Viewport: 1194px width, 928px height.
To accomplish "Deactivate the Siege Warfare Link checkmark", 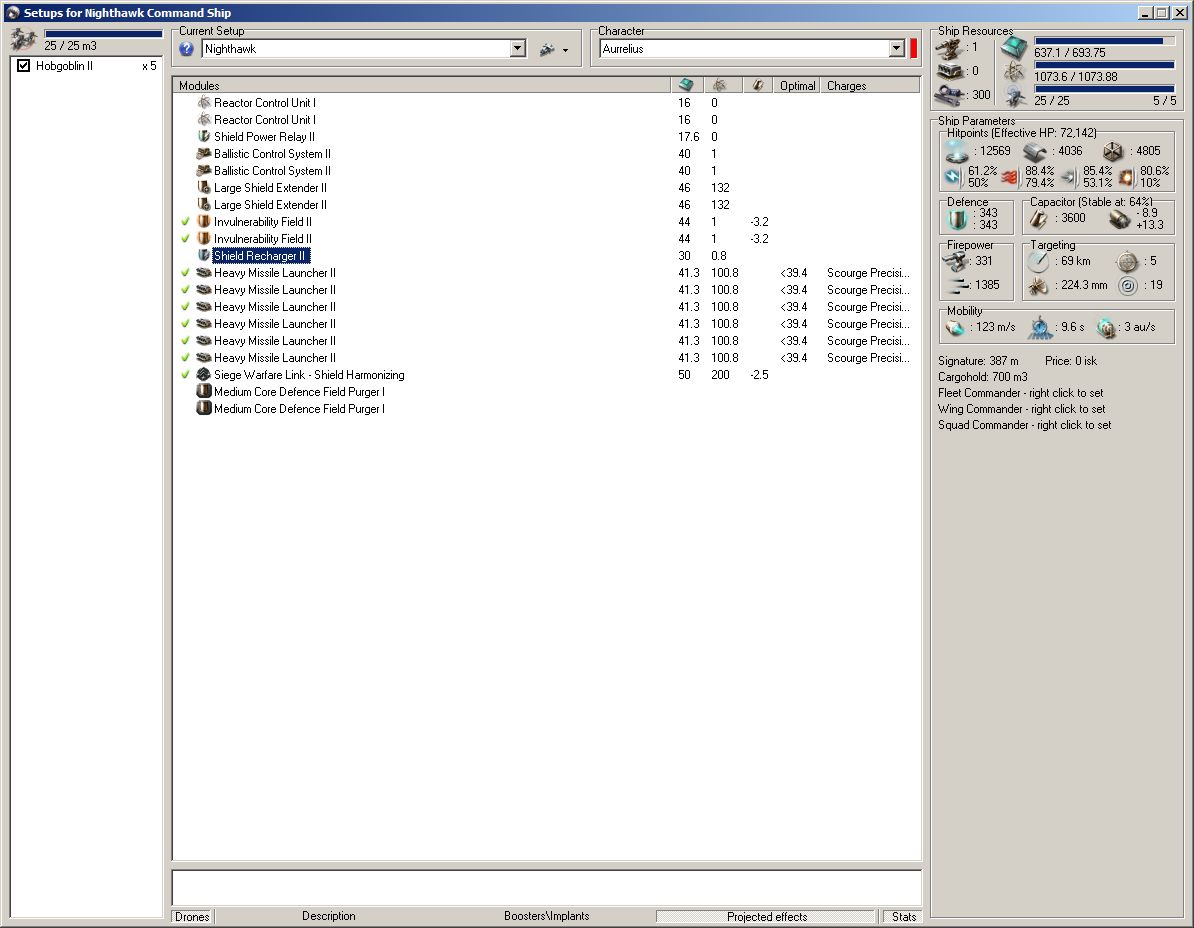I will [x=185, y=375].
